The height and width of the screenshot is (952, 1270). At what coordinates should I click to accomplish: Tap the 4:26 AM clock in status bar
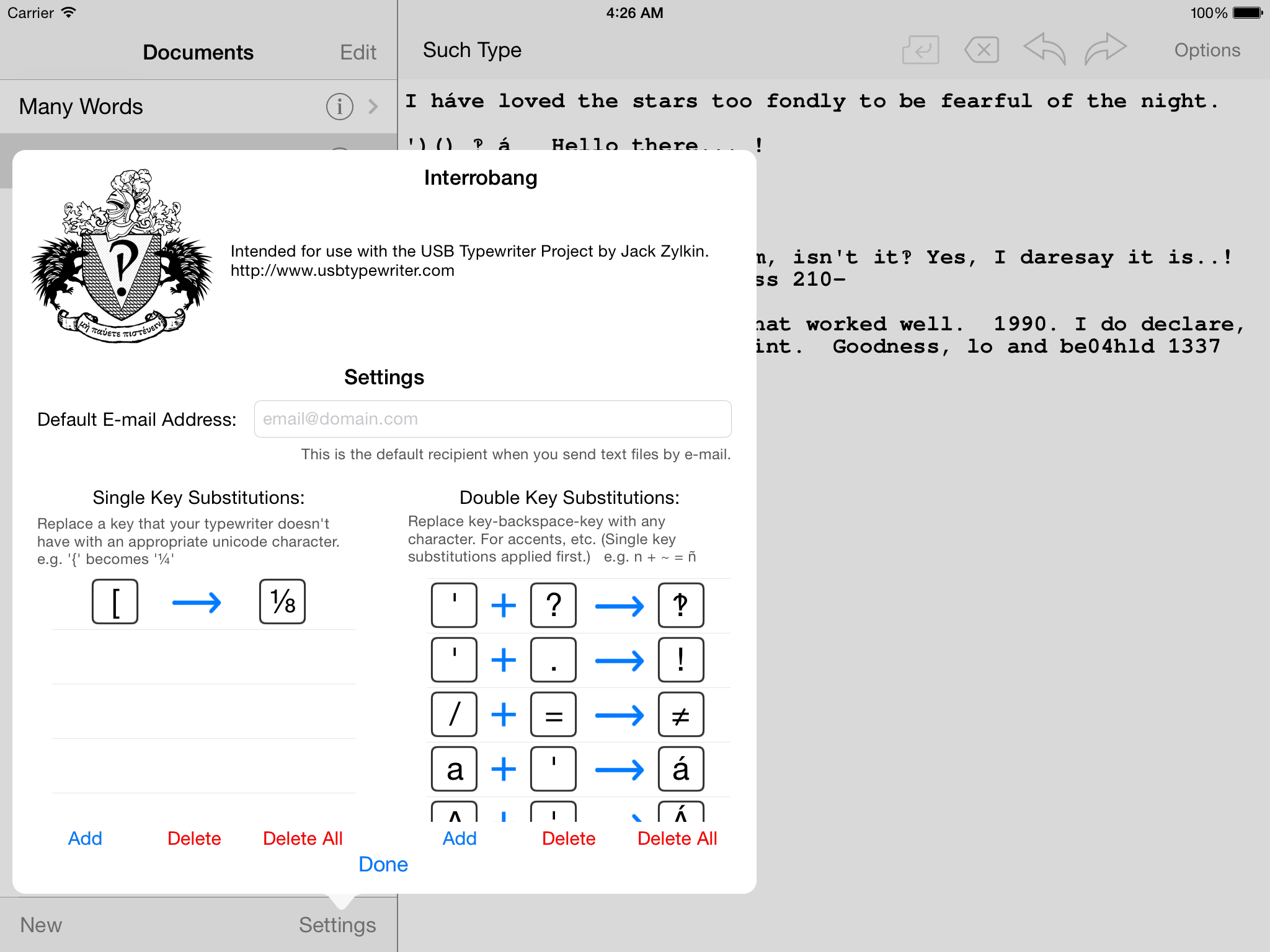tap(634, 13)
